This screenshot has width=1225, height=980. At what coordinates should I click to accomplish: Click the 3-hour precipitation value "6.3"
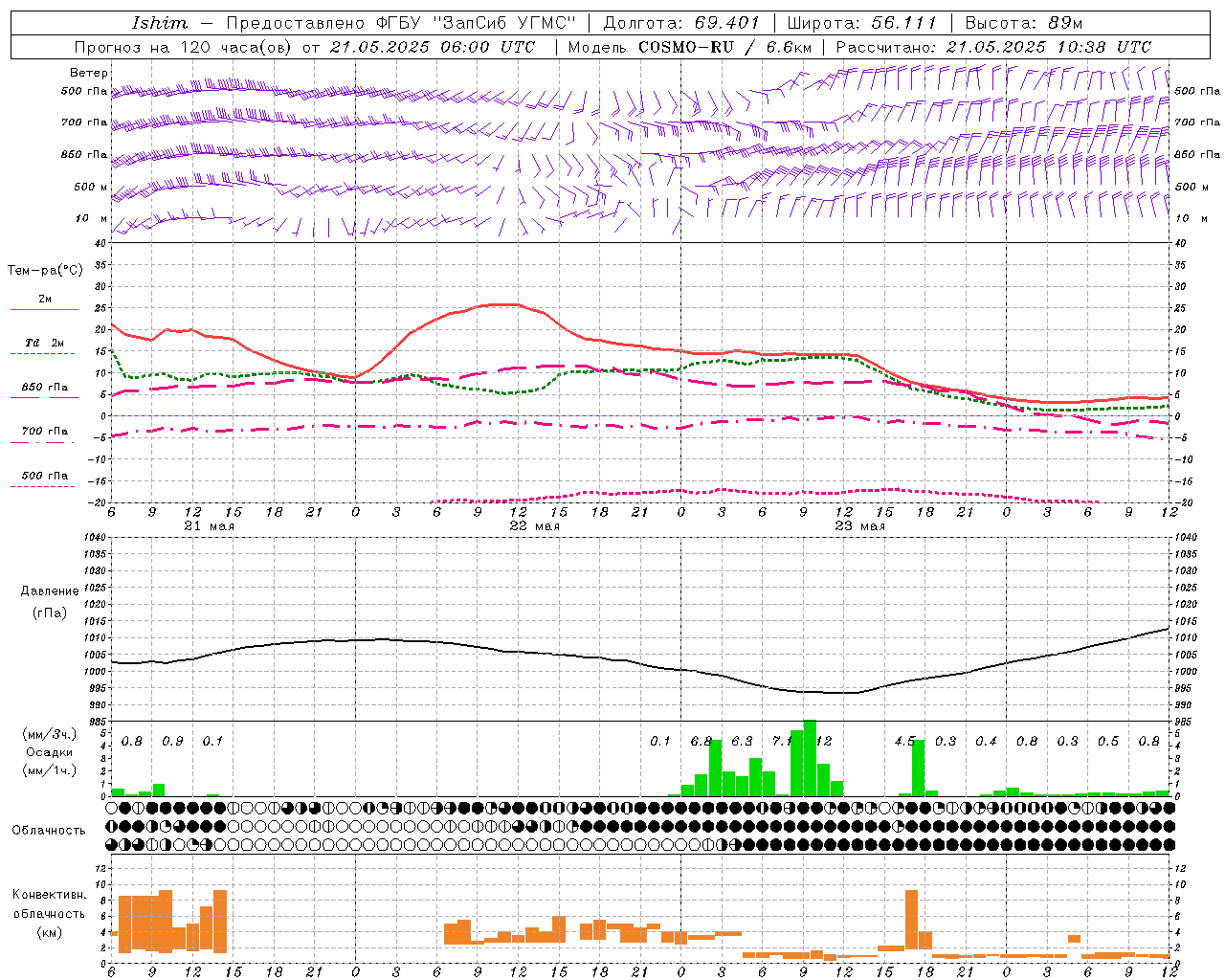tap(742, 742)
